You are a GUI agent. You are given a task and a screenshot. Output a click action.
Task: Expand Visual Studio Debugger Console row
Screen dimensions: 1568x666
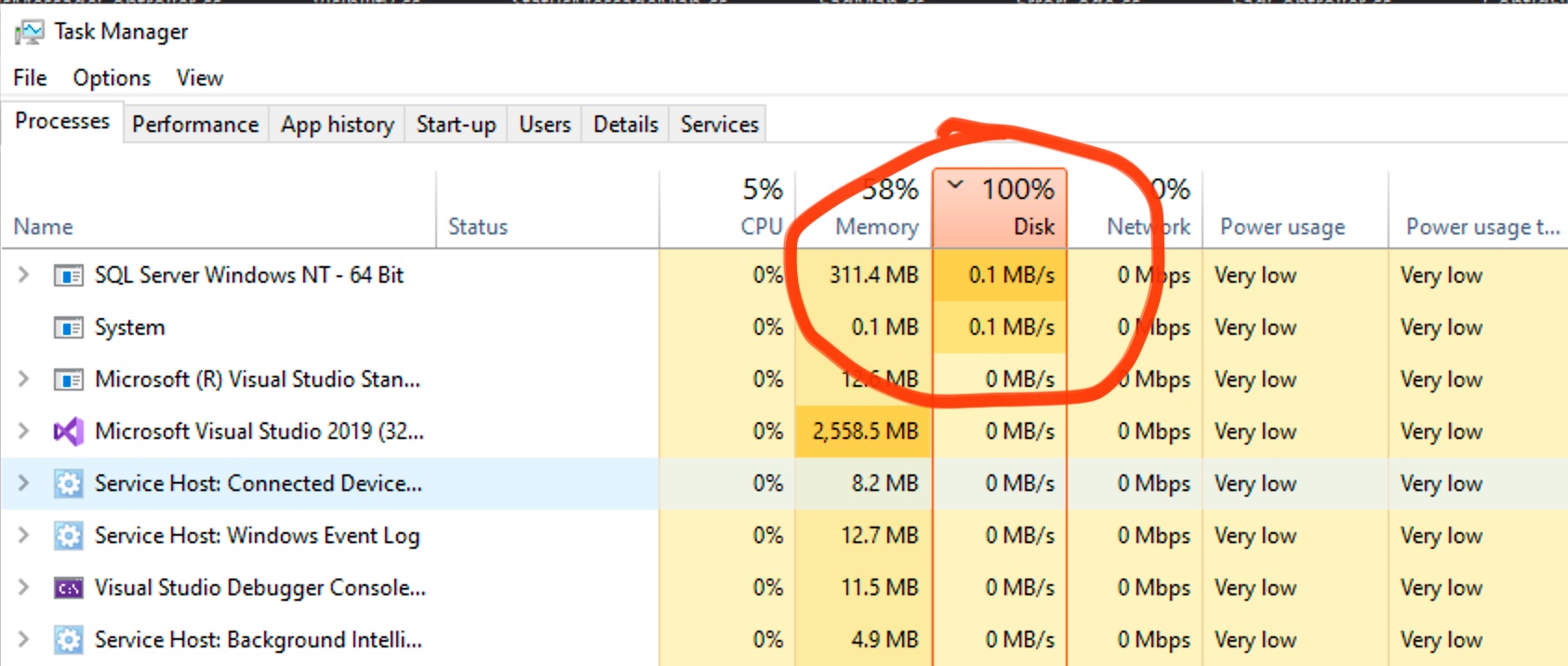[24, 588]
